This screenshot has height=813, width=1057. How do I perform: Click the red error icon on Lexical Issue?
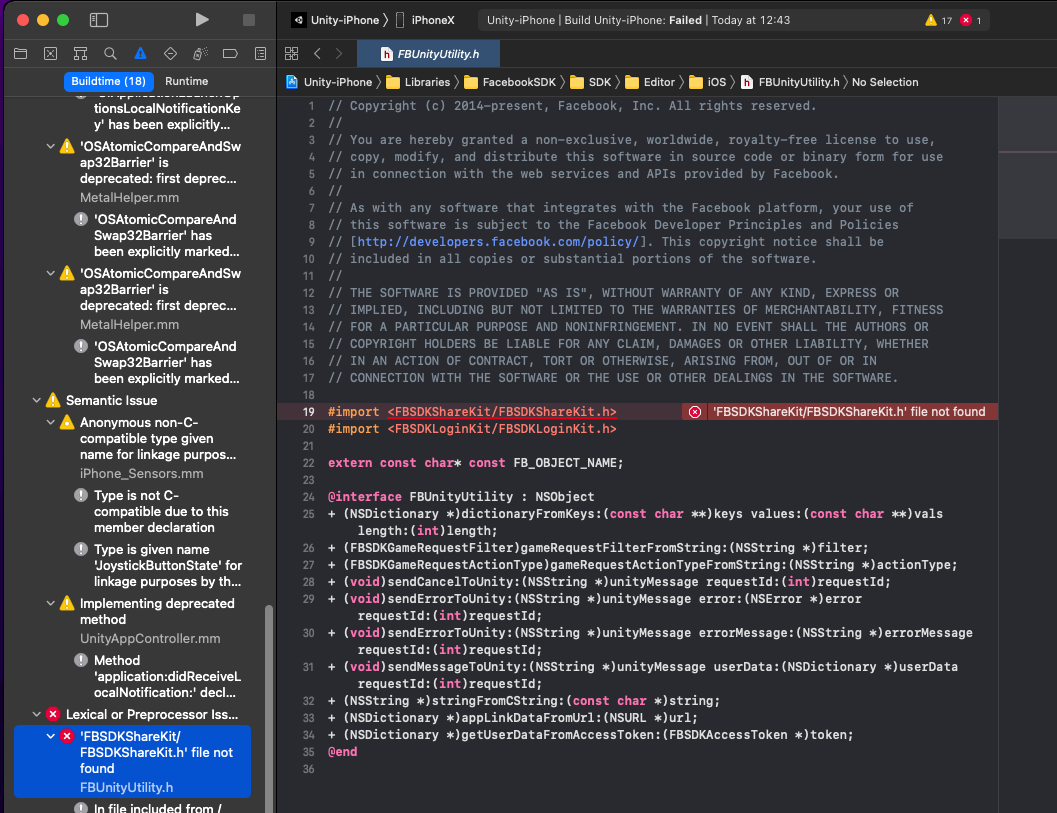click(53, 715)
